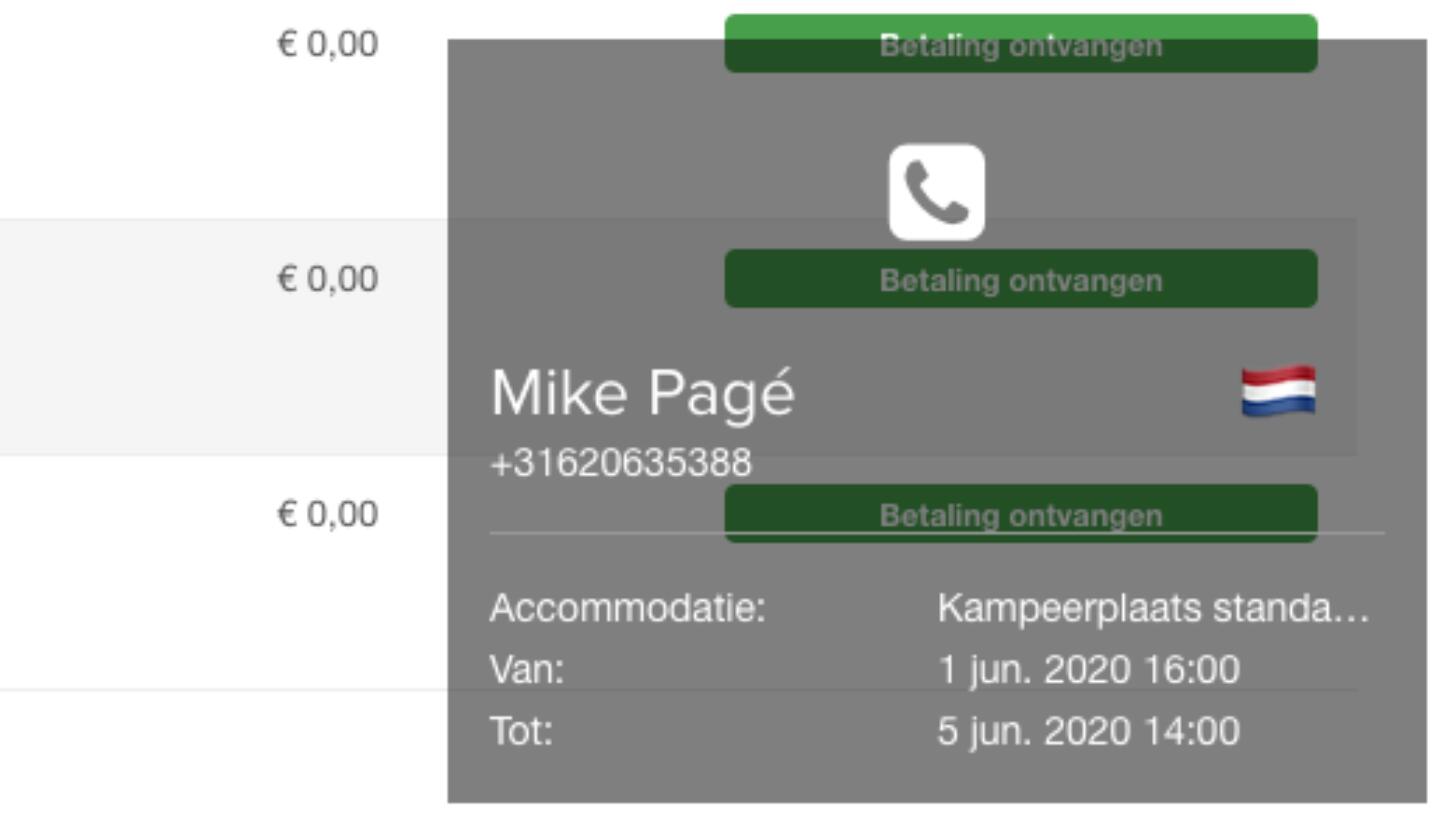Click the Tot label
Screen dimensions: 1441x834
[521, 731]
